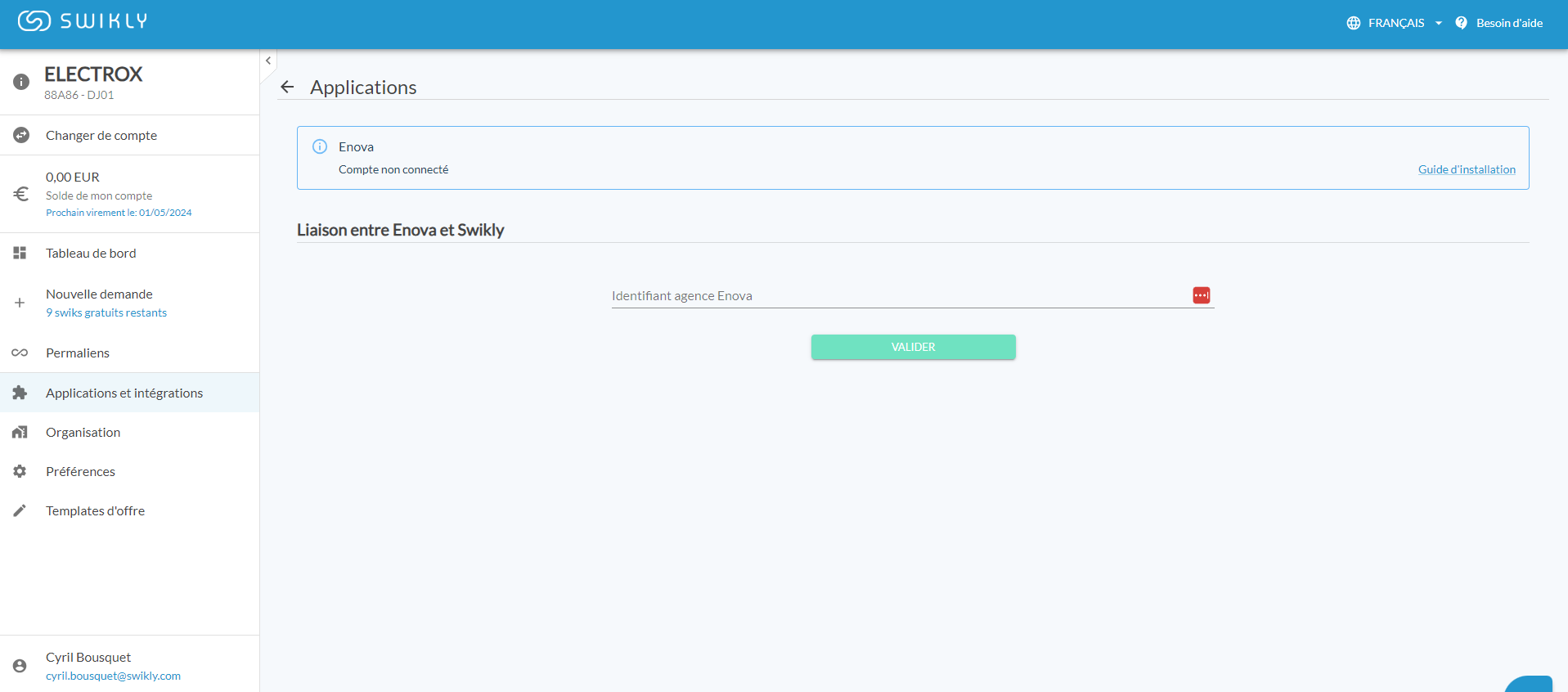The height and width of the screenshot is (692, 1568).
Task: Click the Permaliens infinity icon
Action: pos(20,353)
